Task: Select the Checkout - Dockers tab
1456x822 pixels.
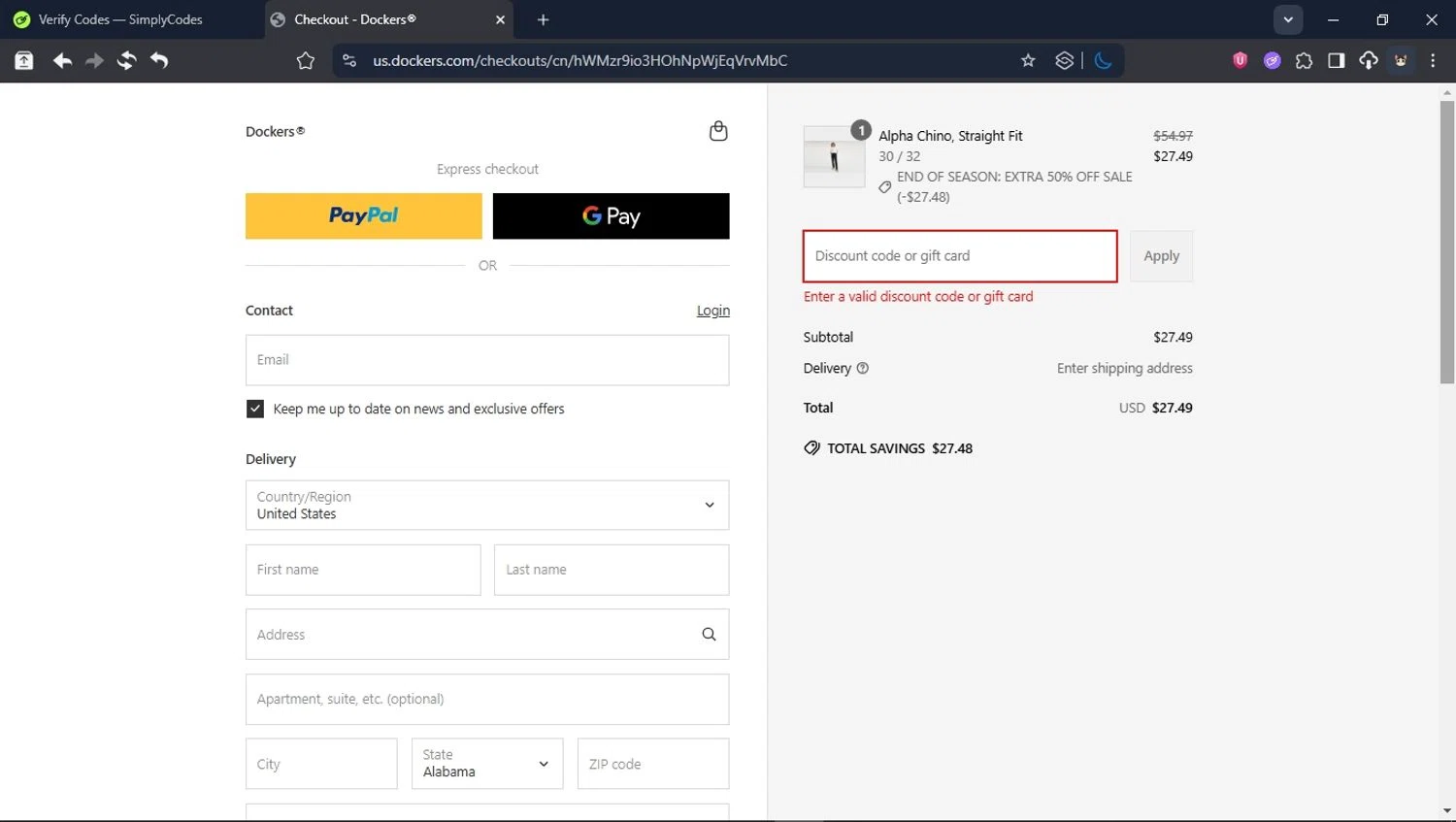Action: click(388, 19)
